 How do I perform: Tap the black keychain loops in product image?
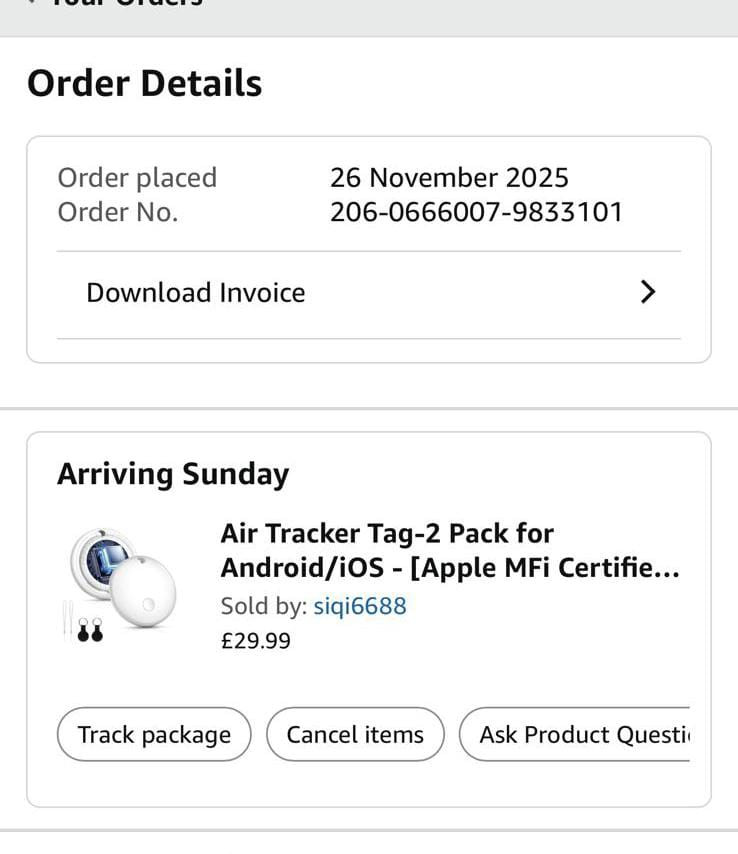coord(90,630)
